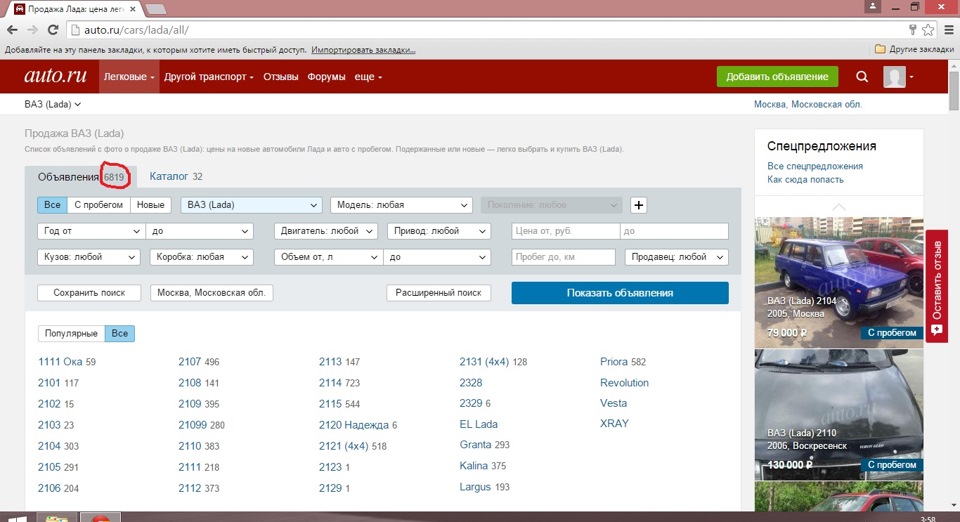Viewport: 960px width, 522px height.
Task: Add another make with the plus button
Action: (x=638, y=205)
